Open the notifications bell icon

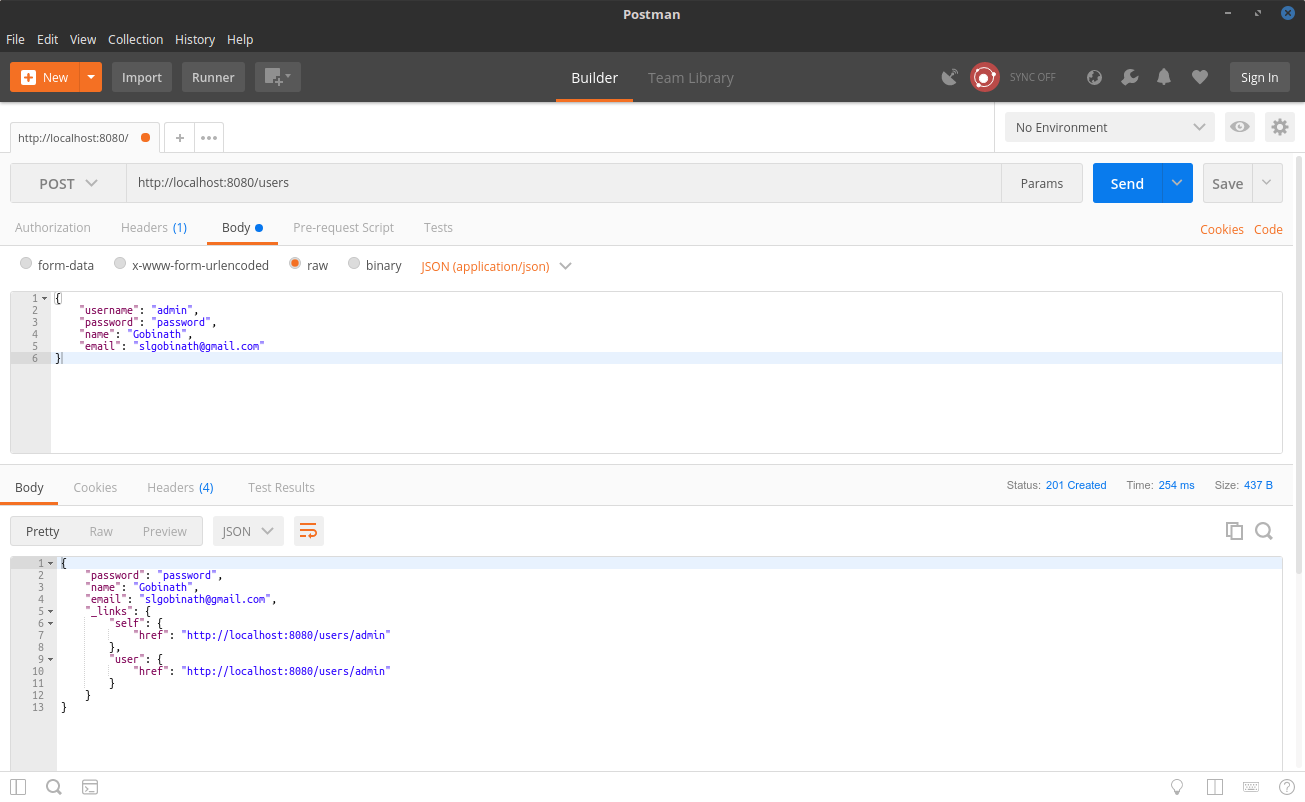pyautogui.click(x=1164, y=77)
